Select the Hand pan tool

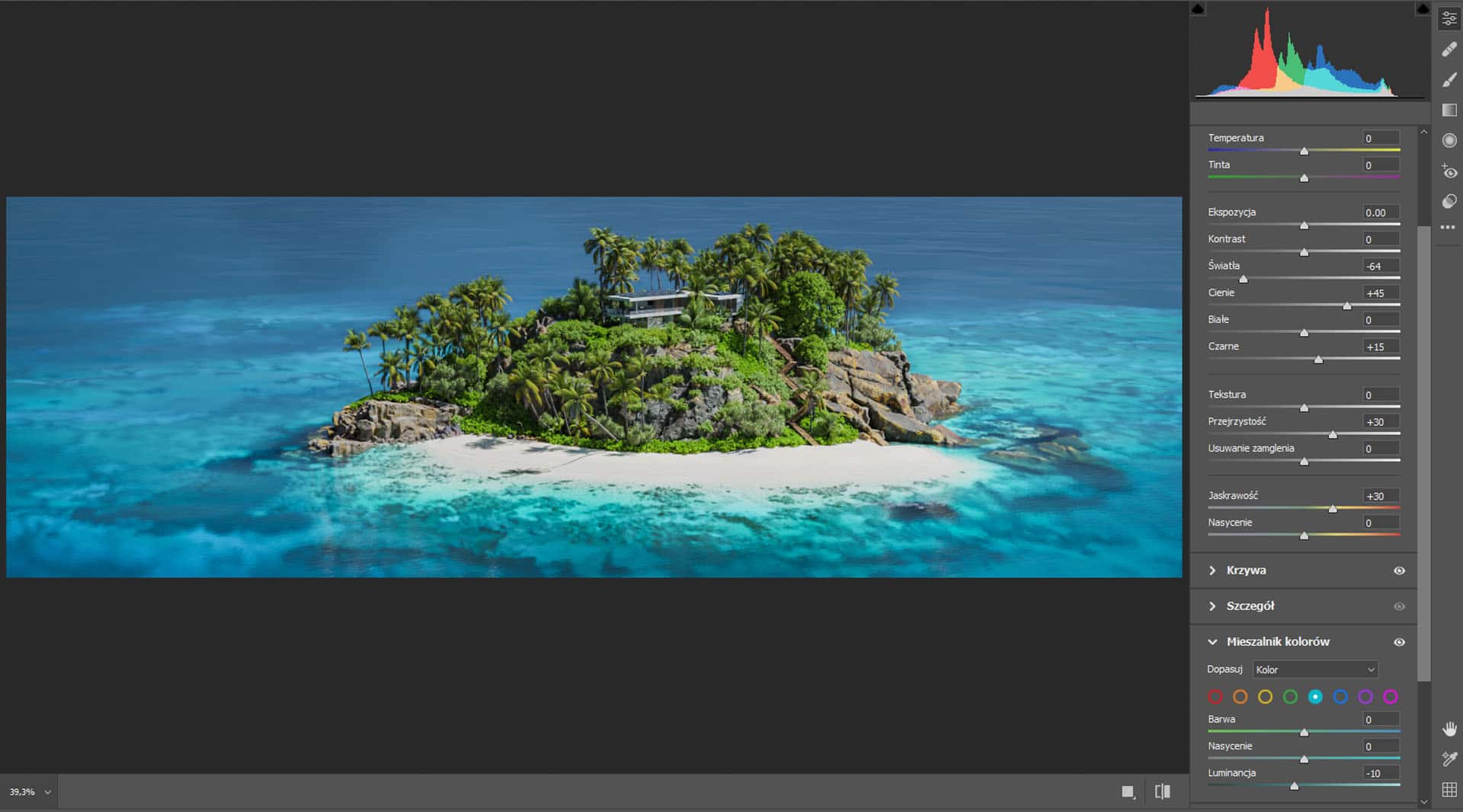click(x=1449, y=729)
